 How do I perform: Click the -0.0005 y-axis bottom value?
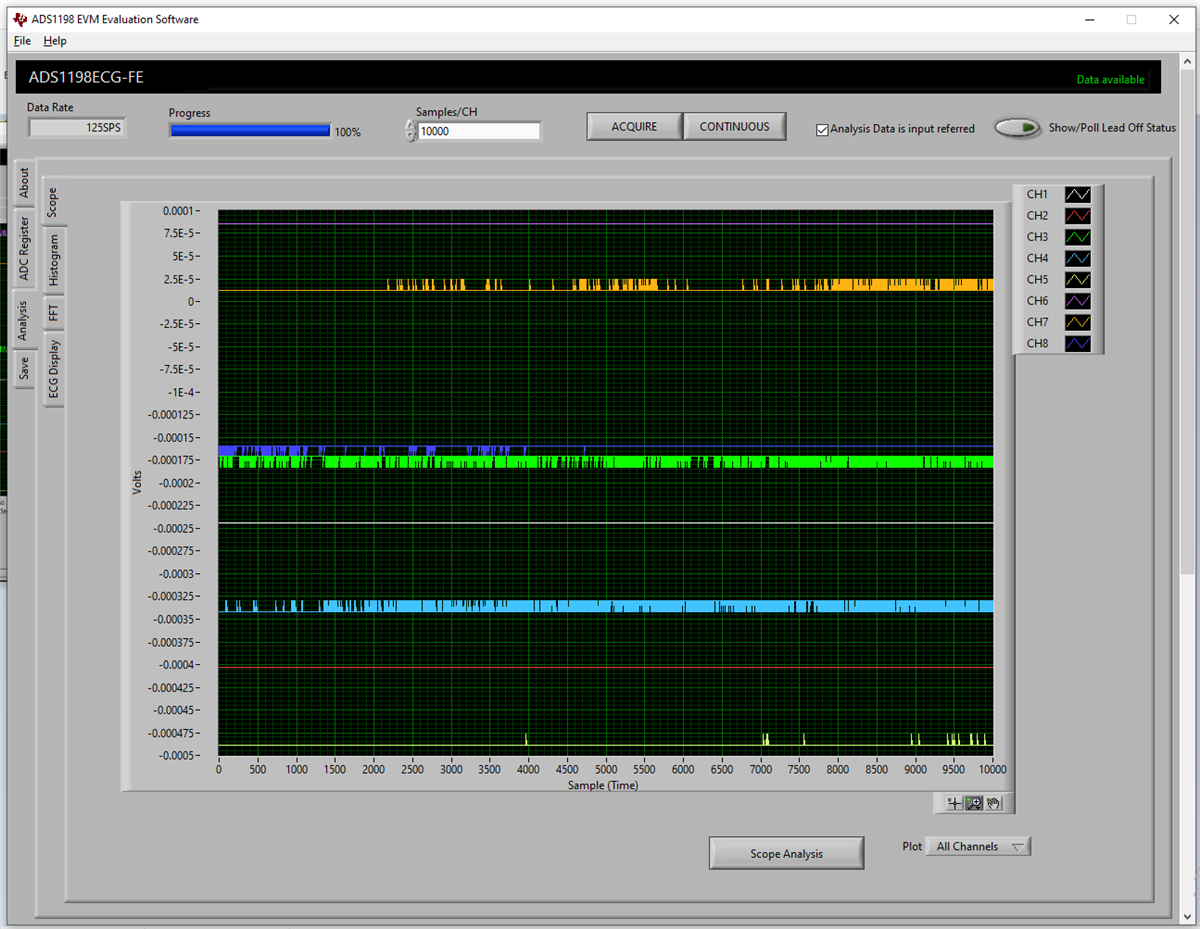176,756
